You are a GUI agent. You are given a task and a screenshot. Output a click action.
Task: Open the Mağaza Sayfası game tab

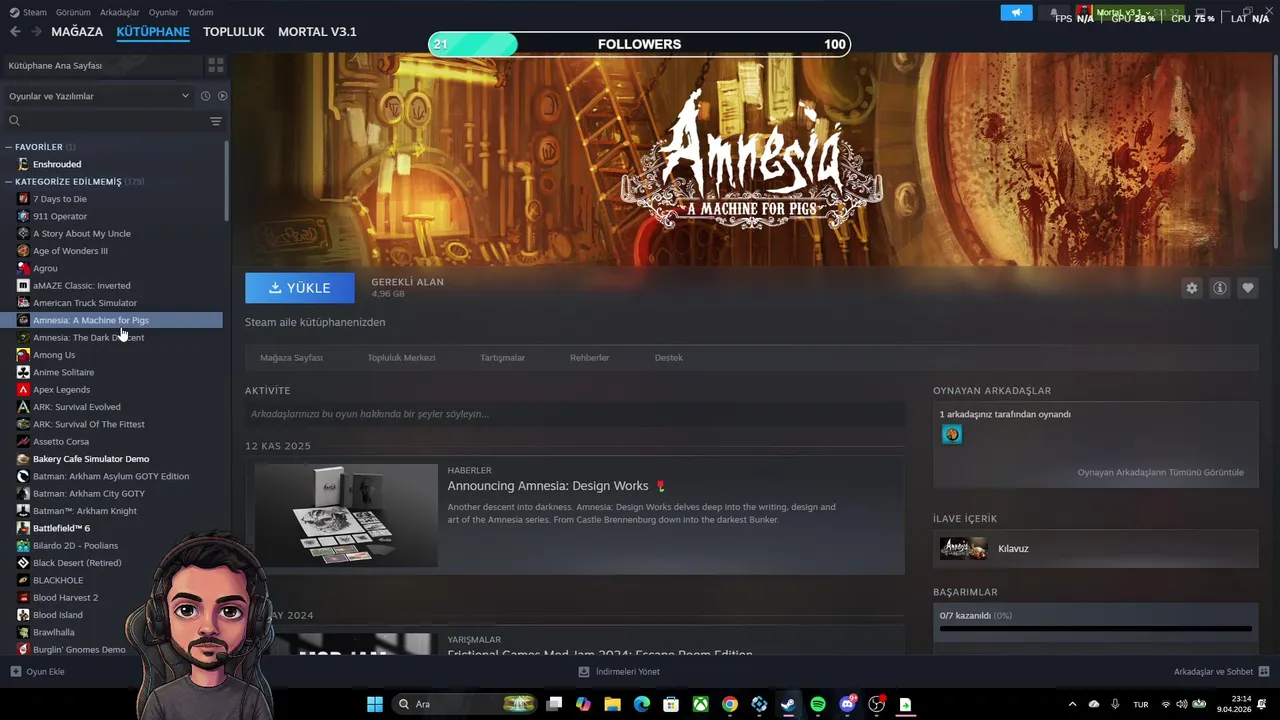point(291,358)
